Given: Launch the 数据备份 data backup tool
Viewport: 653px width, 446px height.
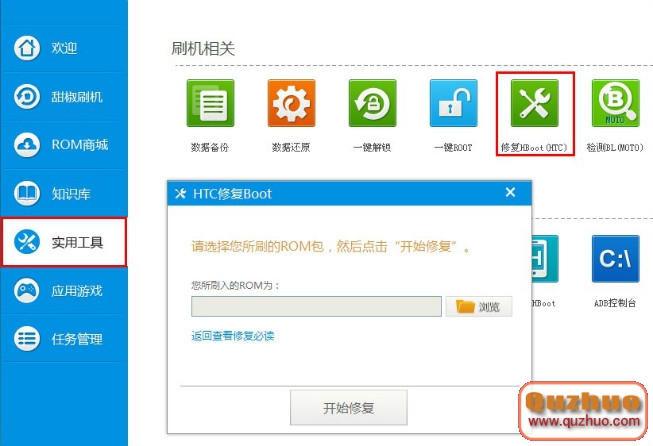Looking at the screenshot, I should [x=210, y=103].
